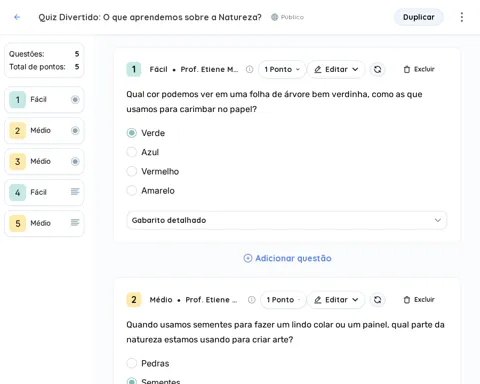The width and height of the screenshot is (480, 384).
Task: Delete question 2 with Excluir
Action: click(x=419, y=300)
